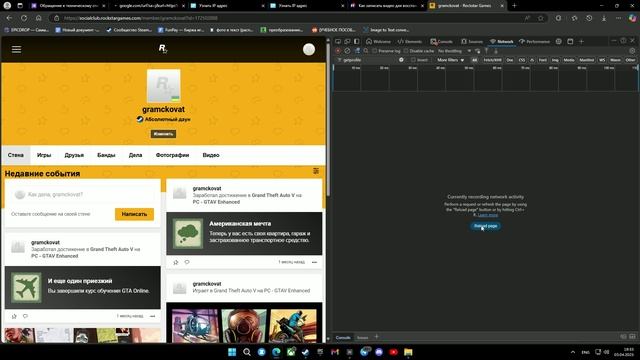The height and width of the screenshot is (360, 640).
Task: Comment on the "Американская мечта" post
Action: pyautogui.click(x=187, y=262)
